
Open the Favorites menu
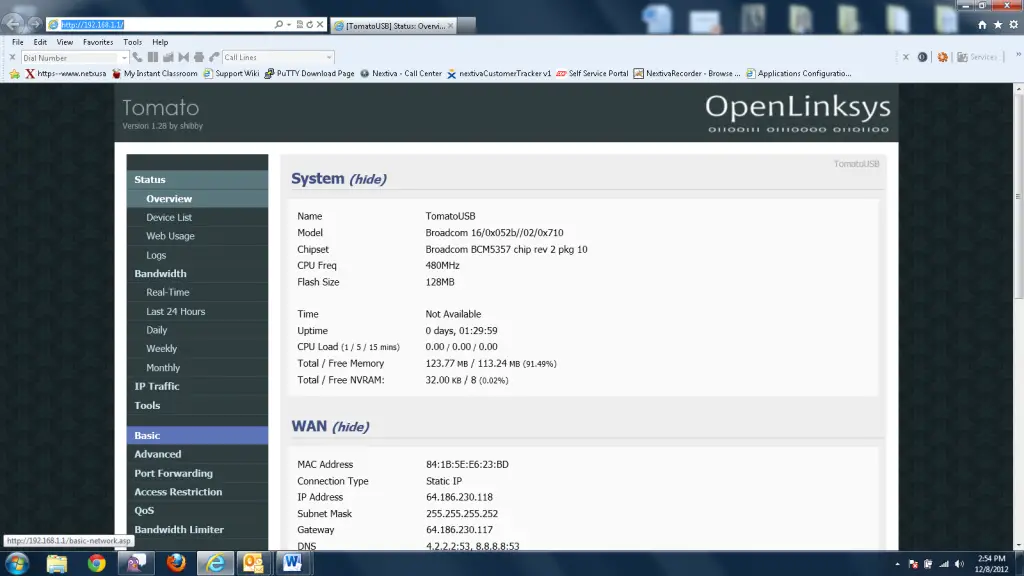pyautogui.click(x=97, y=42)
